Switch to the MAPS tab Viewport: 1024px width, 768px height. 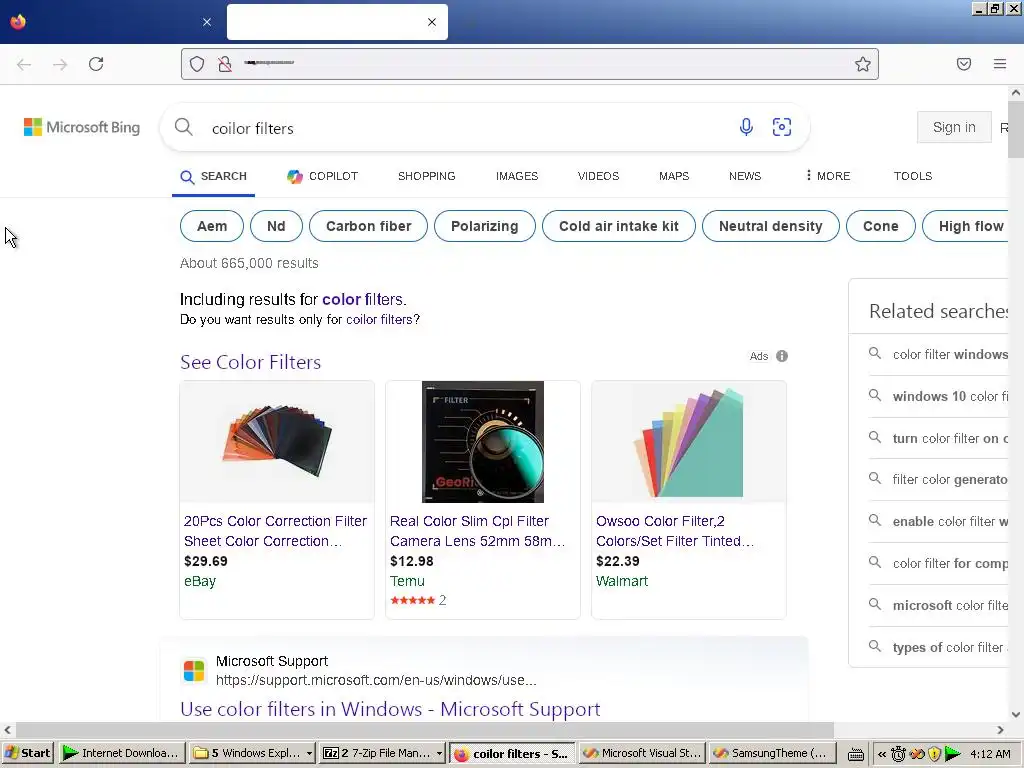tap(674, 176)
